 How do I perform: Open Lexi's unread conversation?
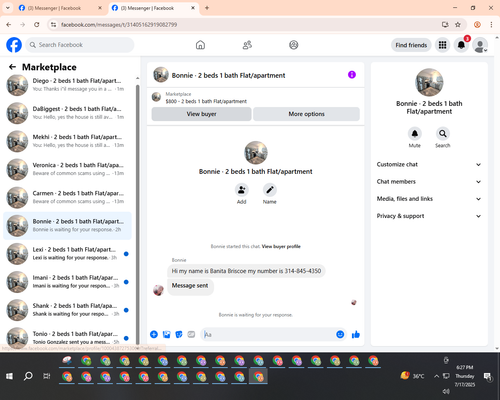(67, 254)
